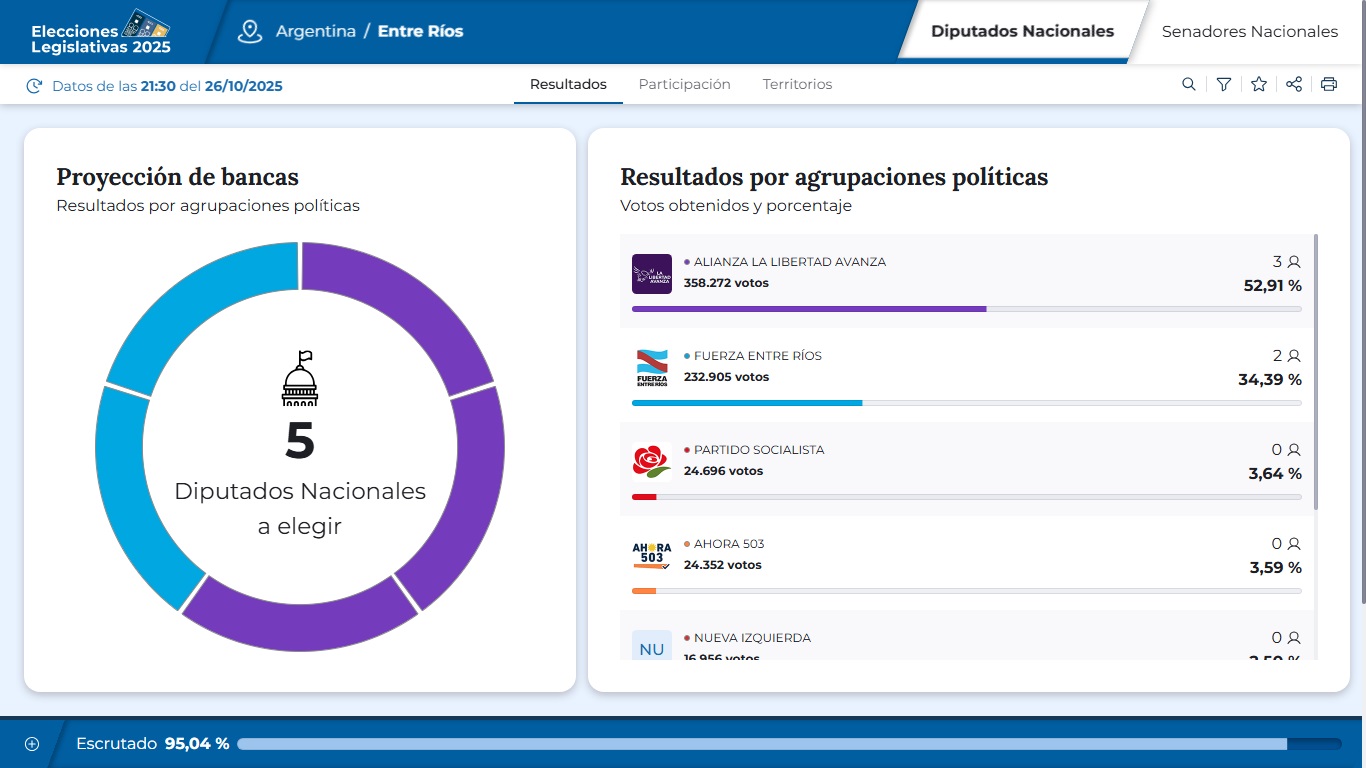Open the search icon in the toolbar
The image size is (1366, 768).
[x=1188, y=84]
